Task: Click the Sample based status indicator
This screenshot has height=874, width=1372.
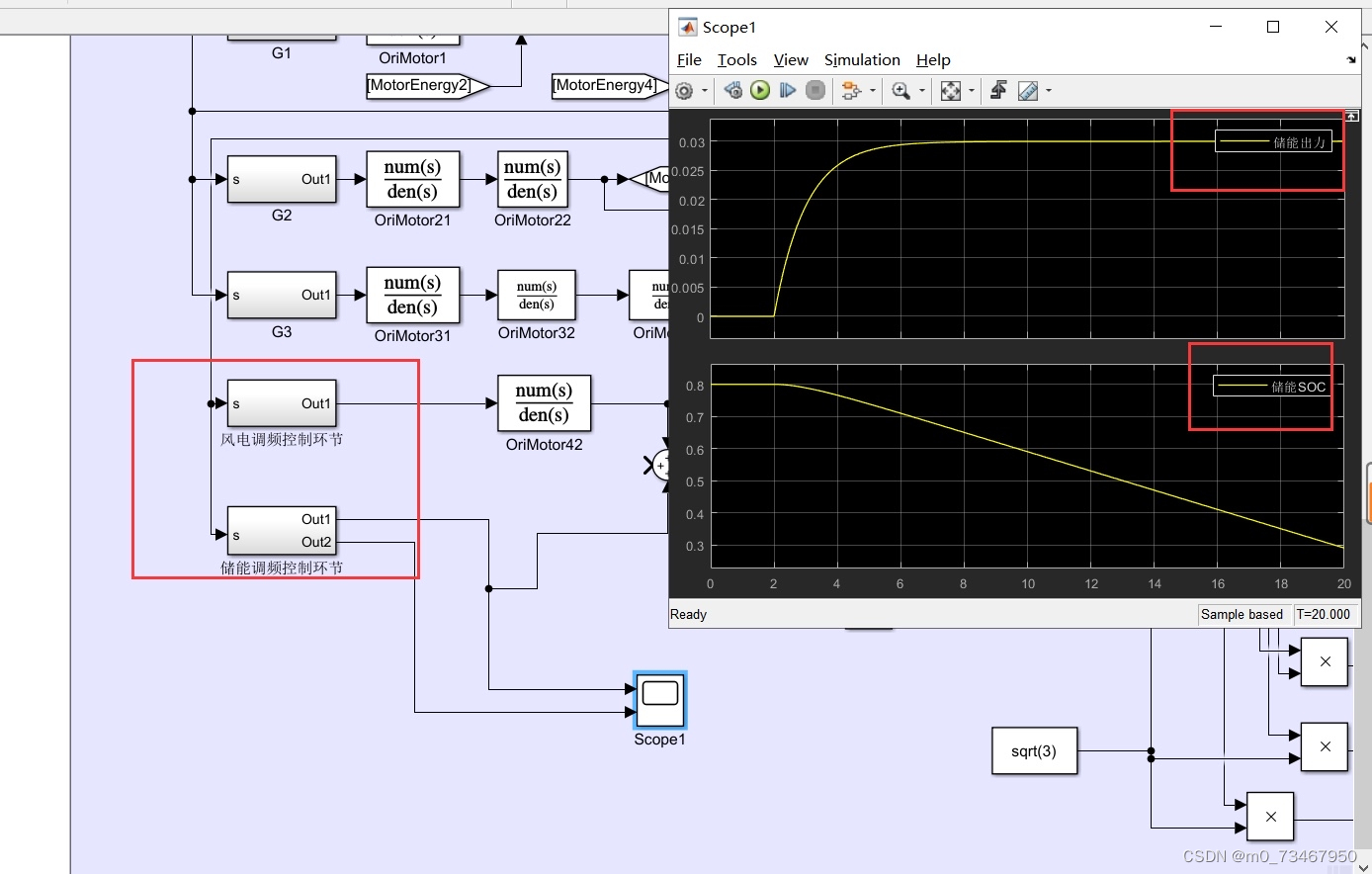Action: [x=1243, y=614]
